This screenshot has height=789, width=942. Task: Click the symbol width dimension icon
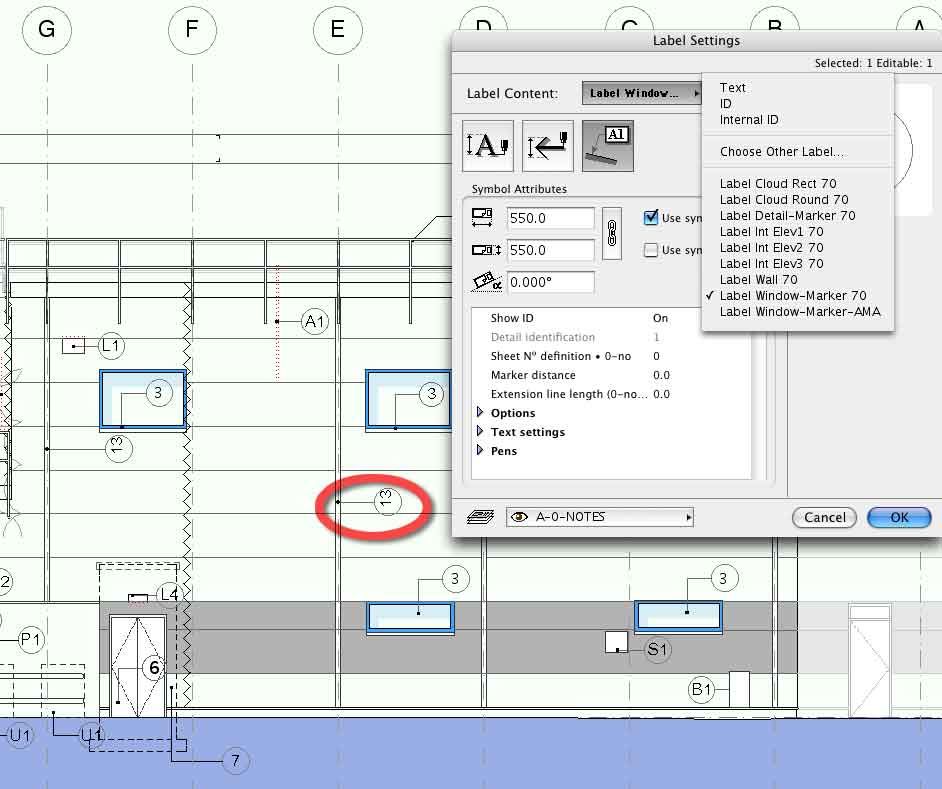point(482,218)
